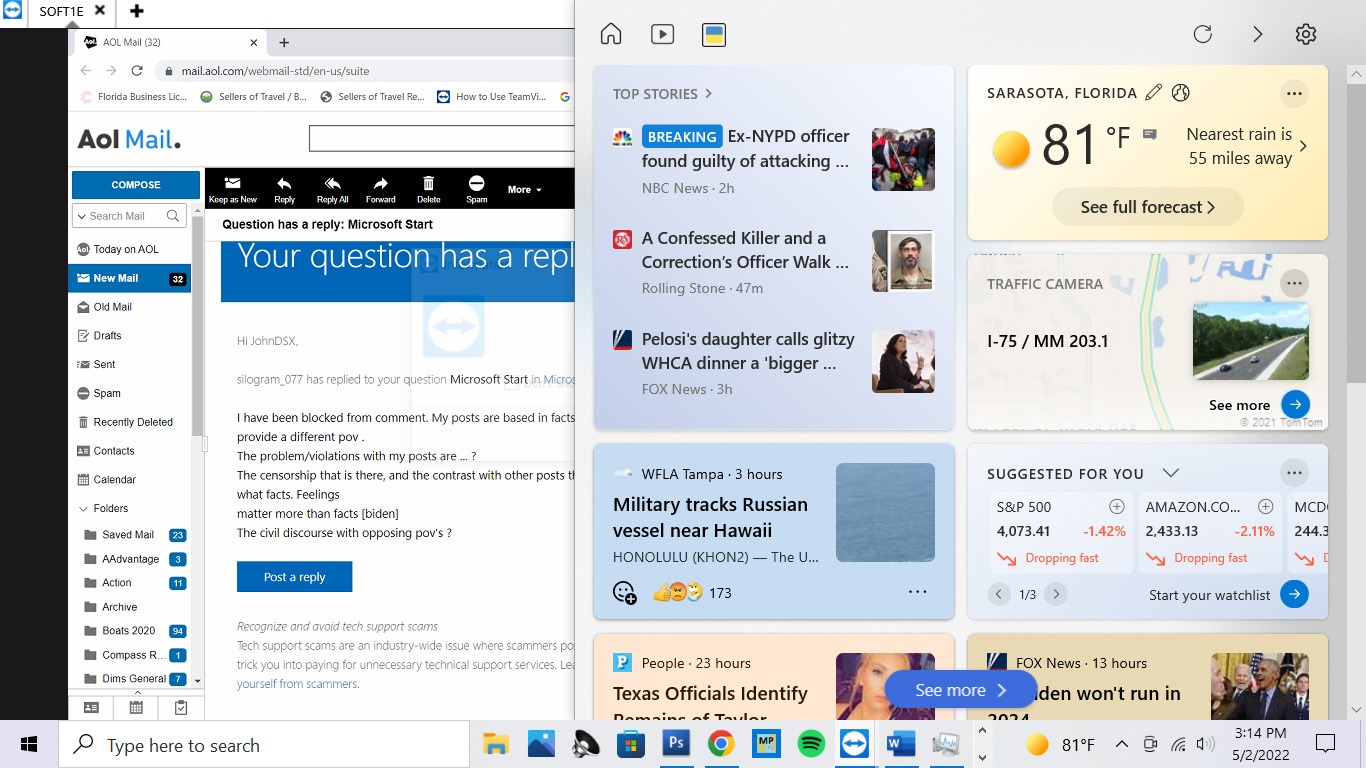This screenshot has width=1366, height=768.
Task: Open Spotify from the taskbar
Action: tap(811, 744)
